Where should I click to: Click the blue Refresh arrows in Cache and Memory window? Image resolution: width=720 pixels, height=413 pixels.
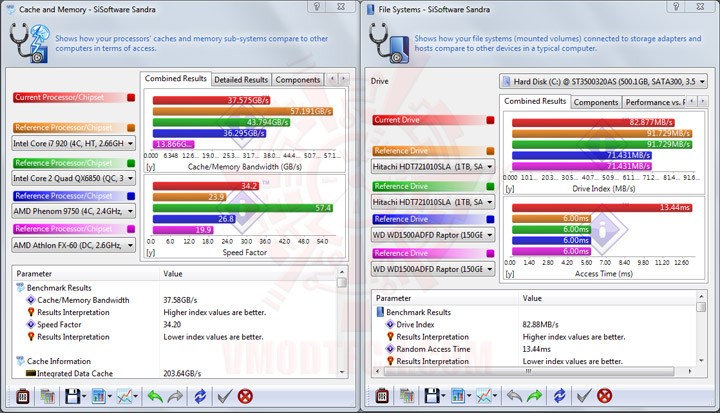coord(200,396)
